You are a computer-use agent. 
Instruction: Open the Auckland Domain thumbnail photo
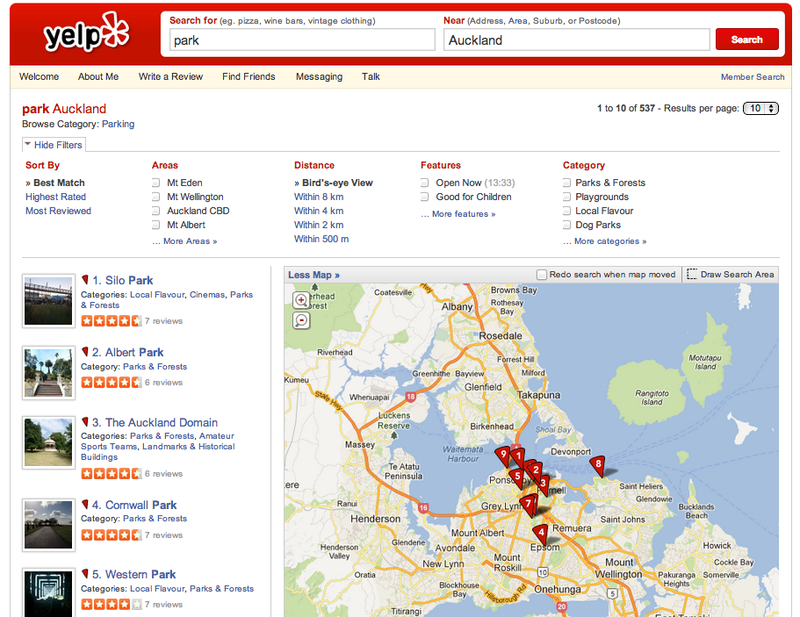[48, 442]
